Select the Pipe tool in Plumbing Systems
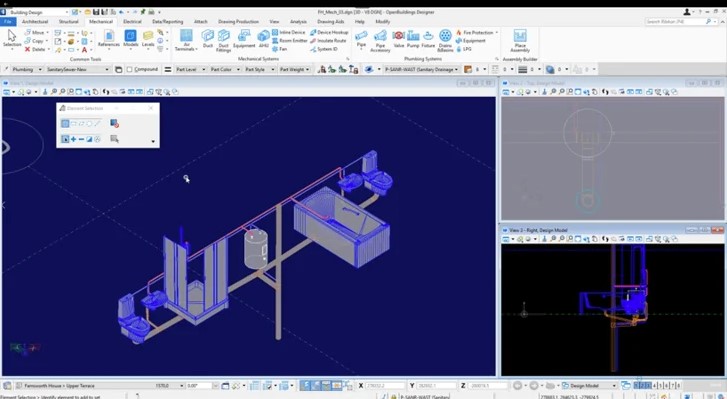This screenshot has height=399, width=727. pyautogui.click(x=361, y=38)
